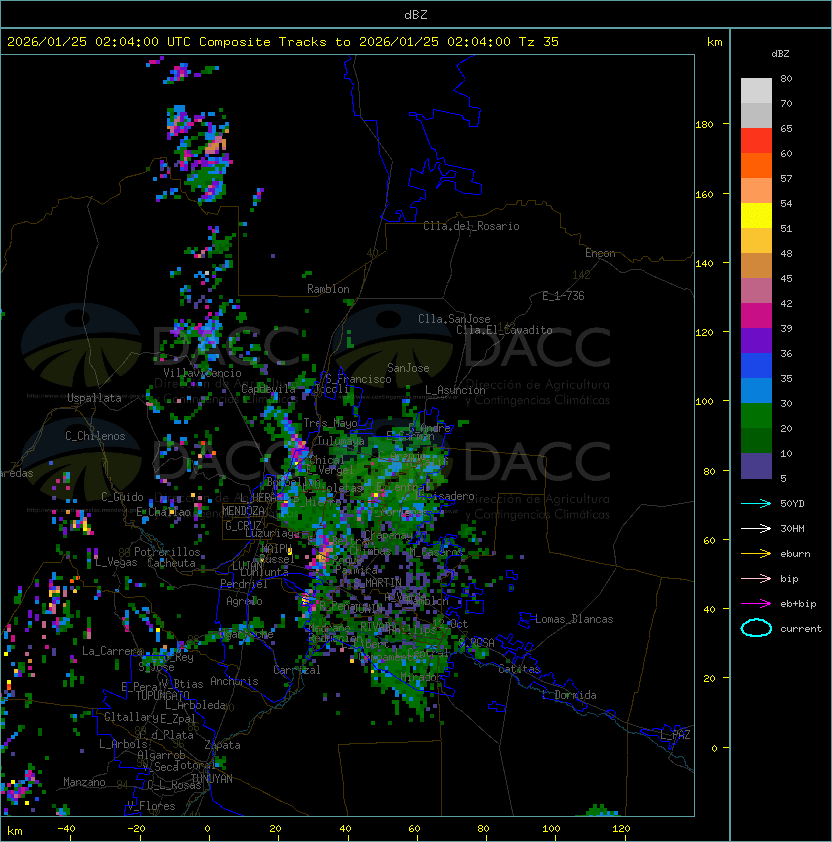Click the 'Clla.El_Cavadito' map label

click(x=504, y=330)
